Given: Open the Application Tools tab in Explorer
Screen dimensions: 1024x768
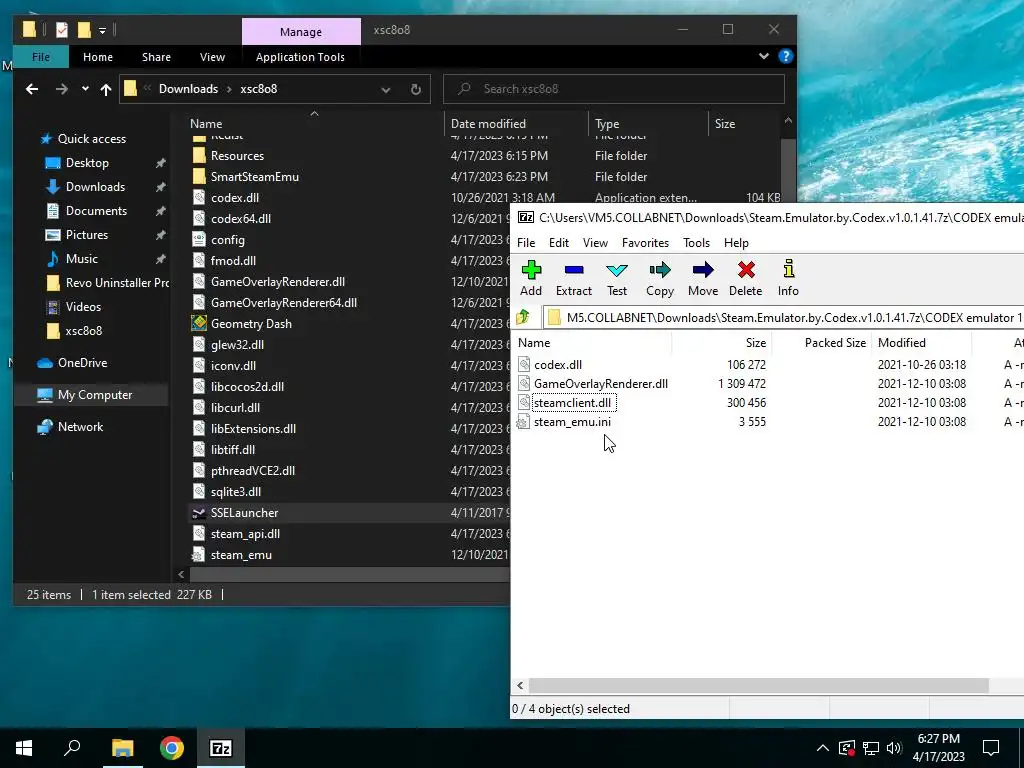Looking at the screenshot, I should [x=300, y=57].
